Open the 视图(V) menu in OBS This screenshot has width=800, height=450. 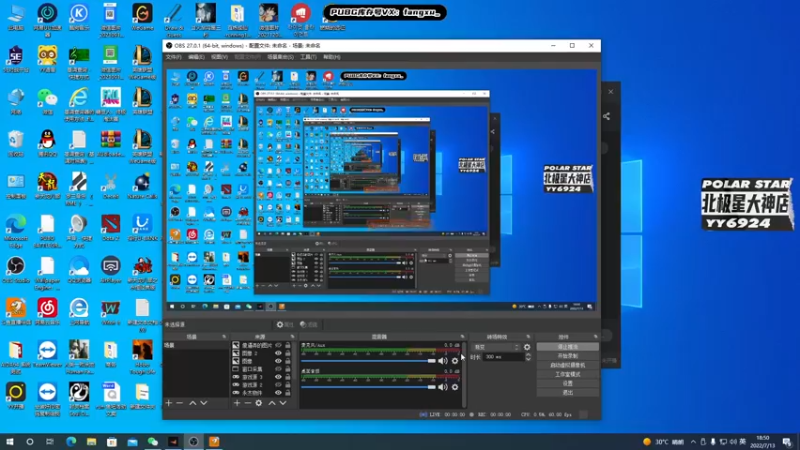coord(219,57)
